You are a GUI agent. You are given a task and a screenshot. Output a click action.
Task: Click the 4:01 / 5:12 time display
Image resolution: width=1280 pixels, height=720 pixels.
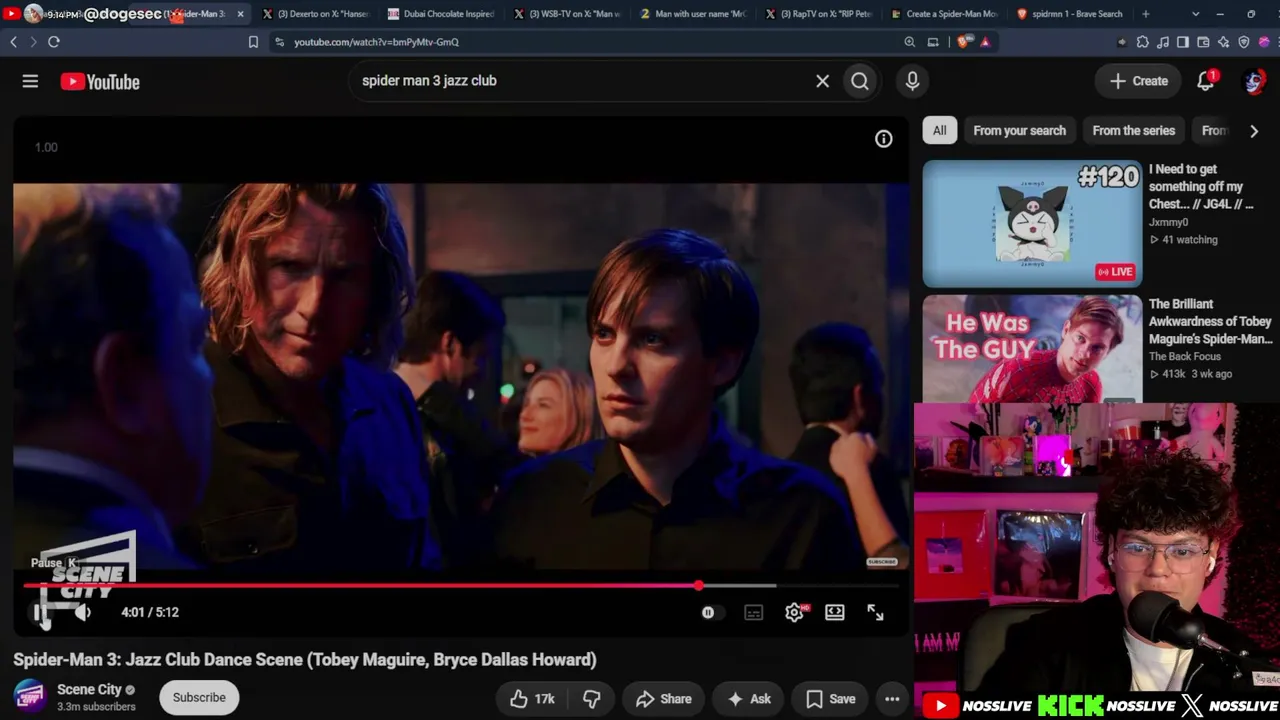point(150,612)
